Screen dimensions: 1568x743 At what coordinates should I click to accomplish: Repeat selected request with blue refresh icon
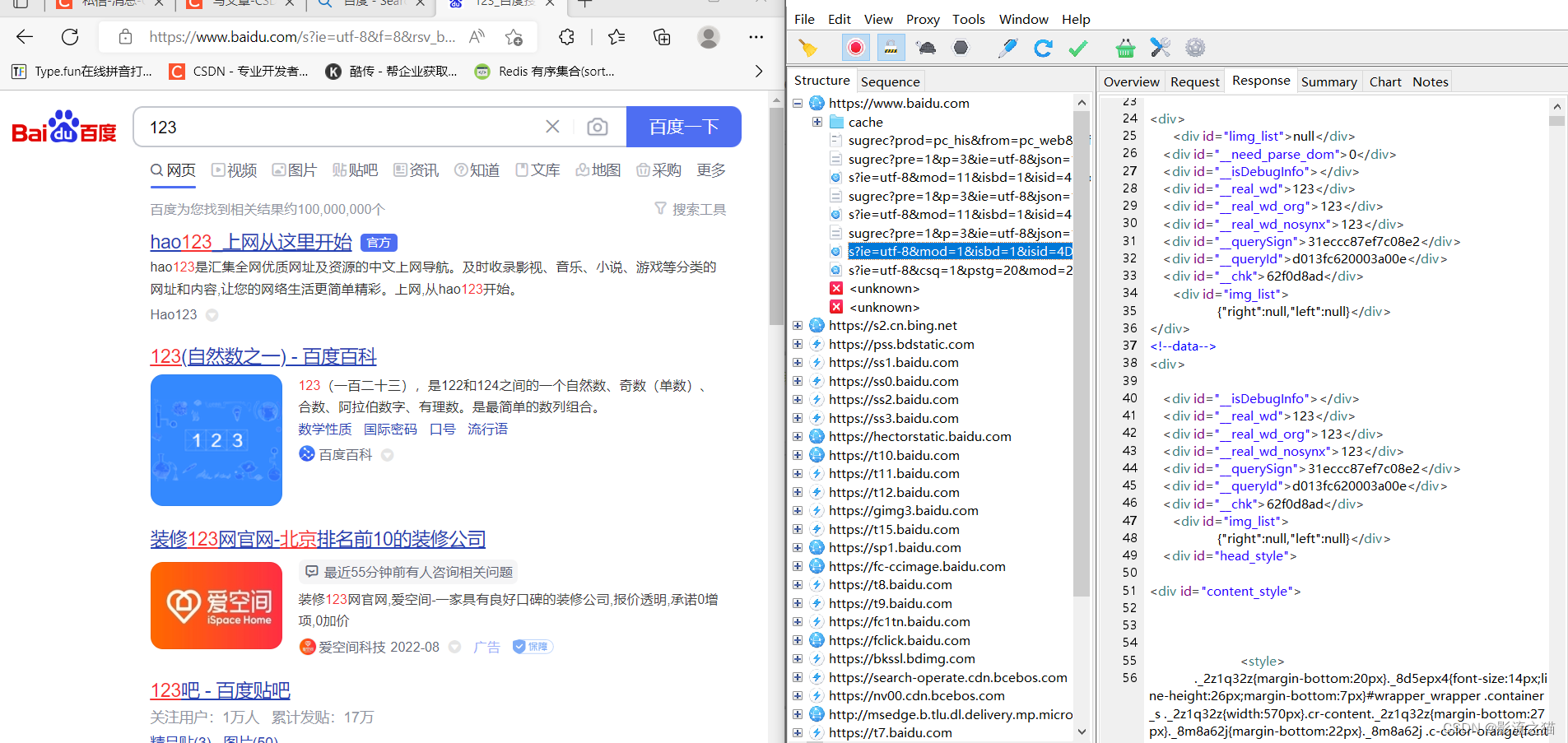(x=1043, y=48)
